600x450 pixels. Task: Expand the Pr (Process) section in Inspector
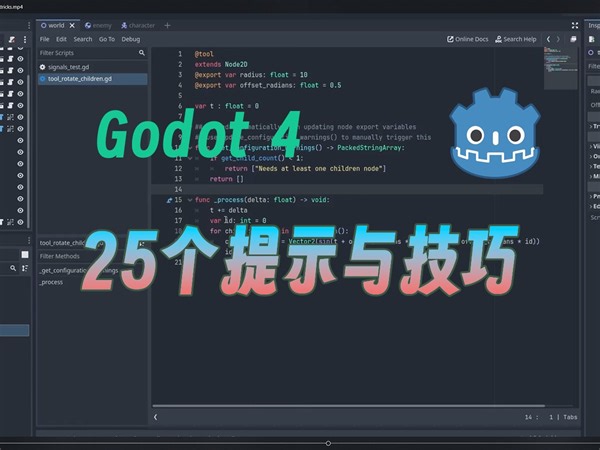coord(594,196)
